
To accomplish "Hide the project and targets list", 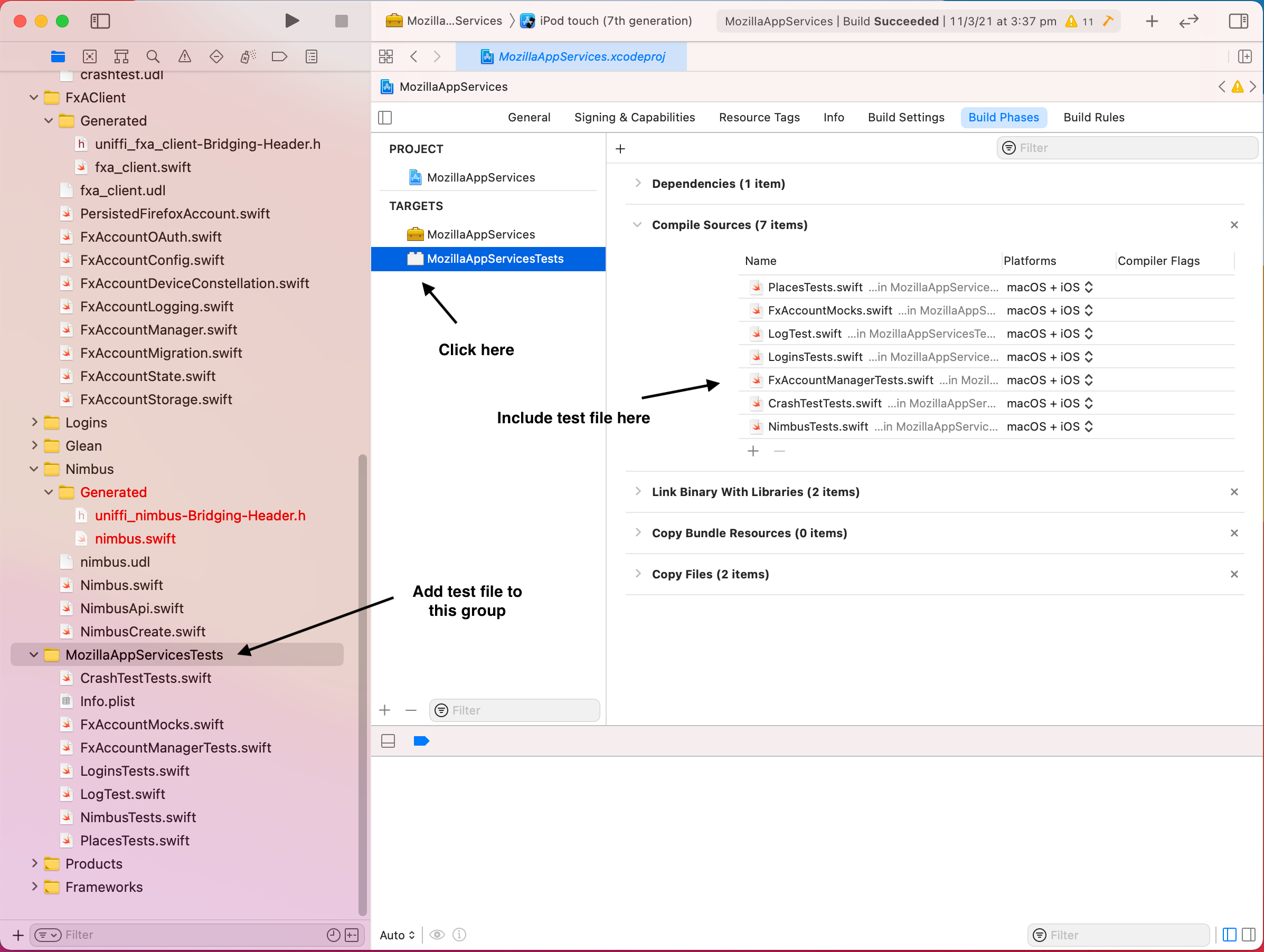I will pyautogui.click(x=385, y=118).
